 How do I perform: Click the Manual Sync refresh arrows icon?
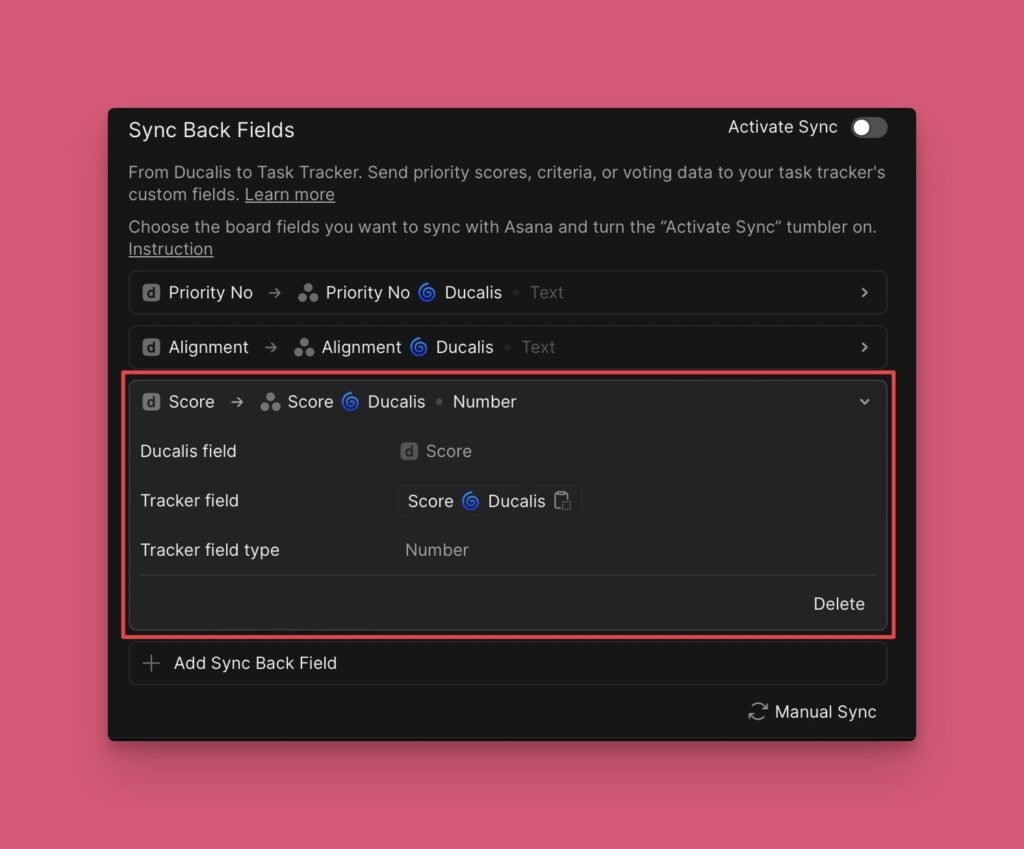(758, 712)
